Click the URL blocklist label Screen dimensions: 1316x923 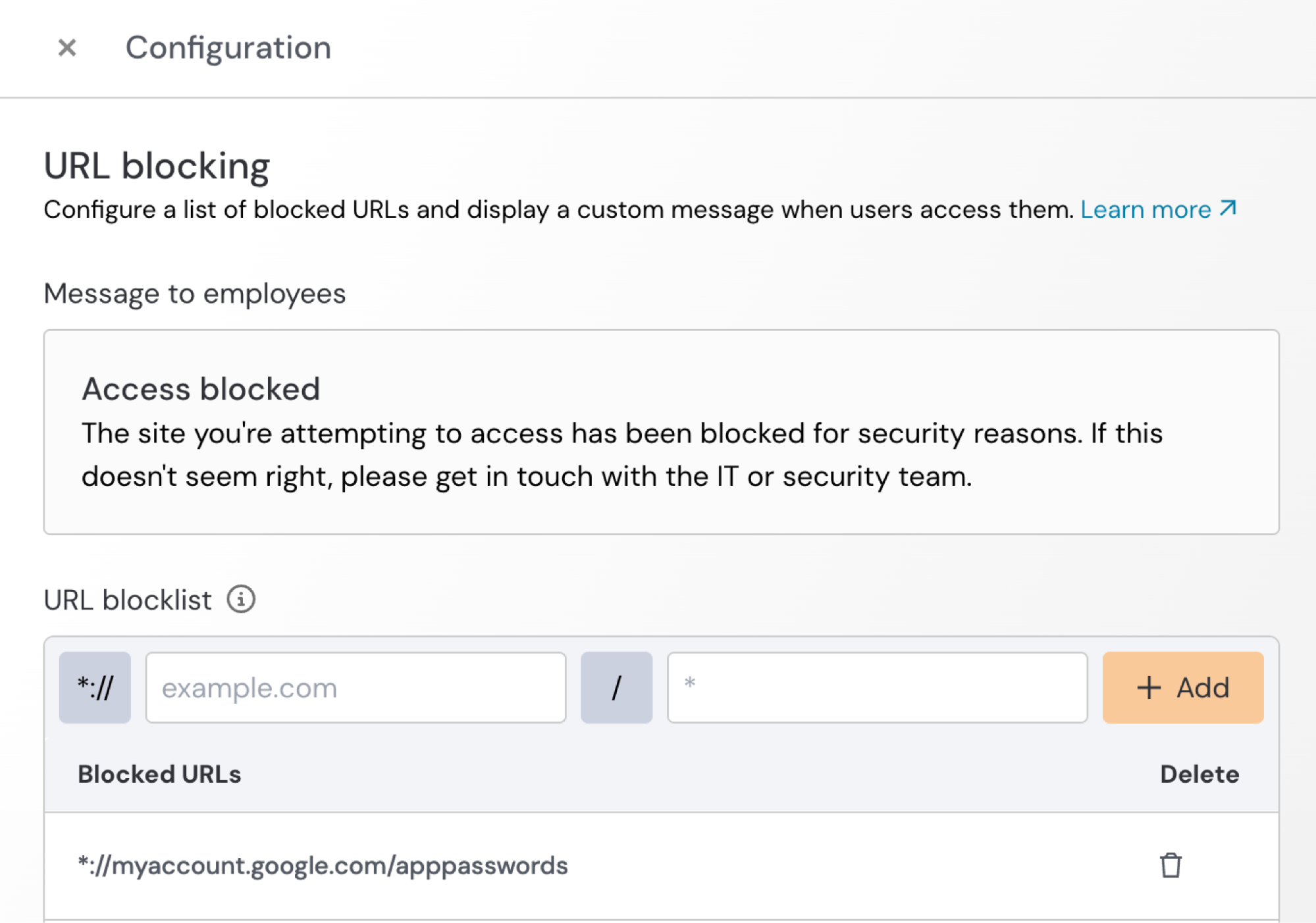128,600
